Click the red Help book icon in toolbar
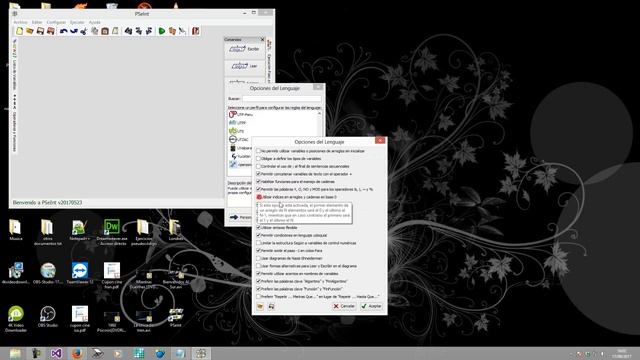 point(196,31)
